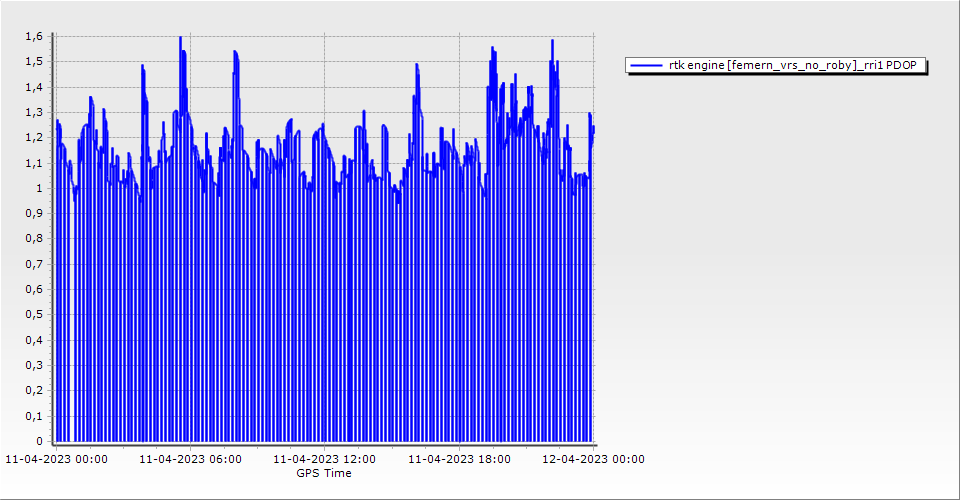Click the 11-04-2023 18:00 time label

tap(459, 460)
